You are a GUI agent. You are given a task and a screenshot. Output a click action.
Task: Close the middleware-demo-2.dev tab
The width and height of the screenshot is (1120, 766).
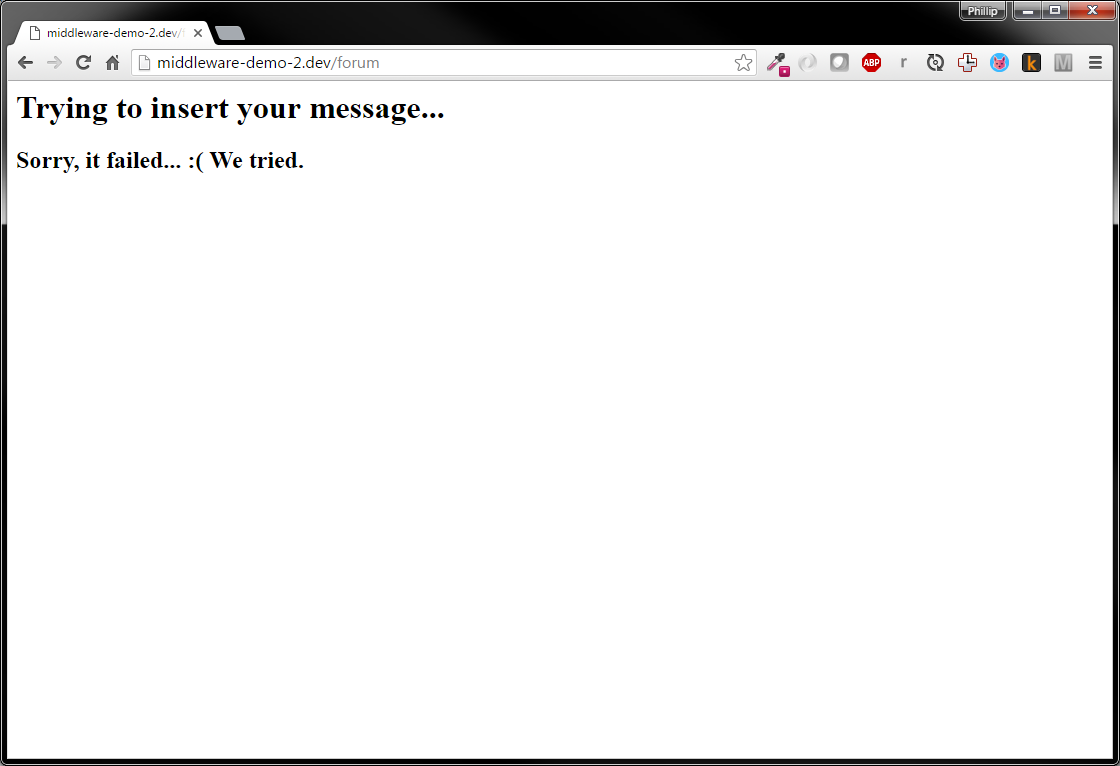click(198, 33)
